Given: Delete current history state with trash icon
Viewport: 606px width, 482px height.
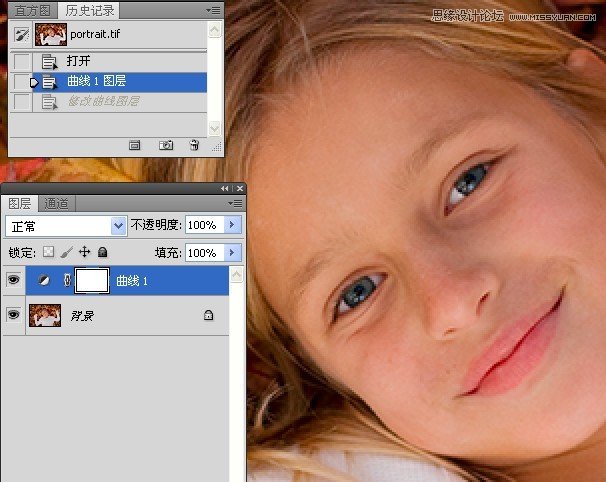Looking at the screenshot, I should [194, 145].
